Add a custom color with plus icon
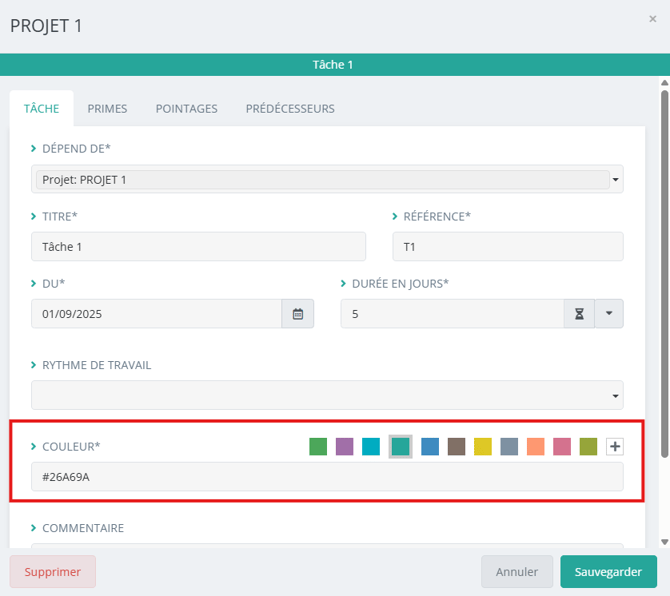Viewport: 670px width, 596px height. (x=615, y=447)
